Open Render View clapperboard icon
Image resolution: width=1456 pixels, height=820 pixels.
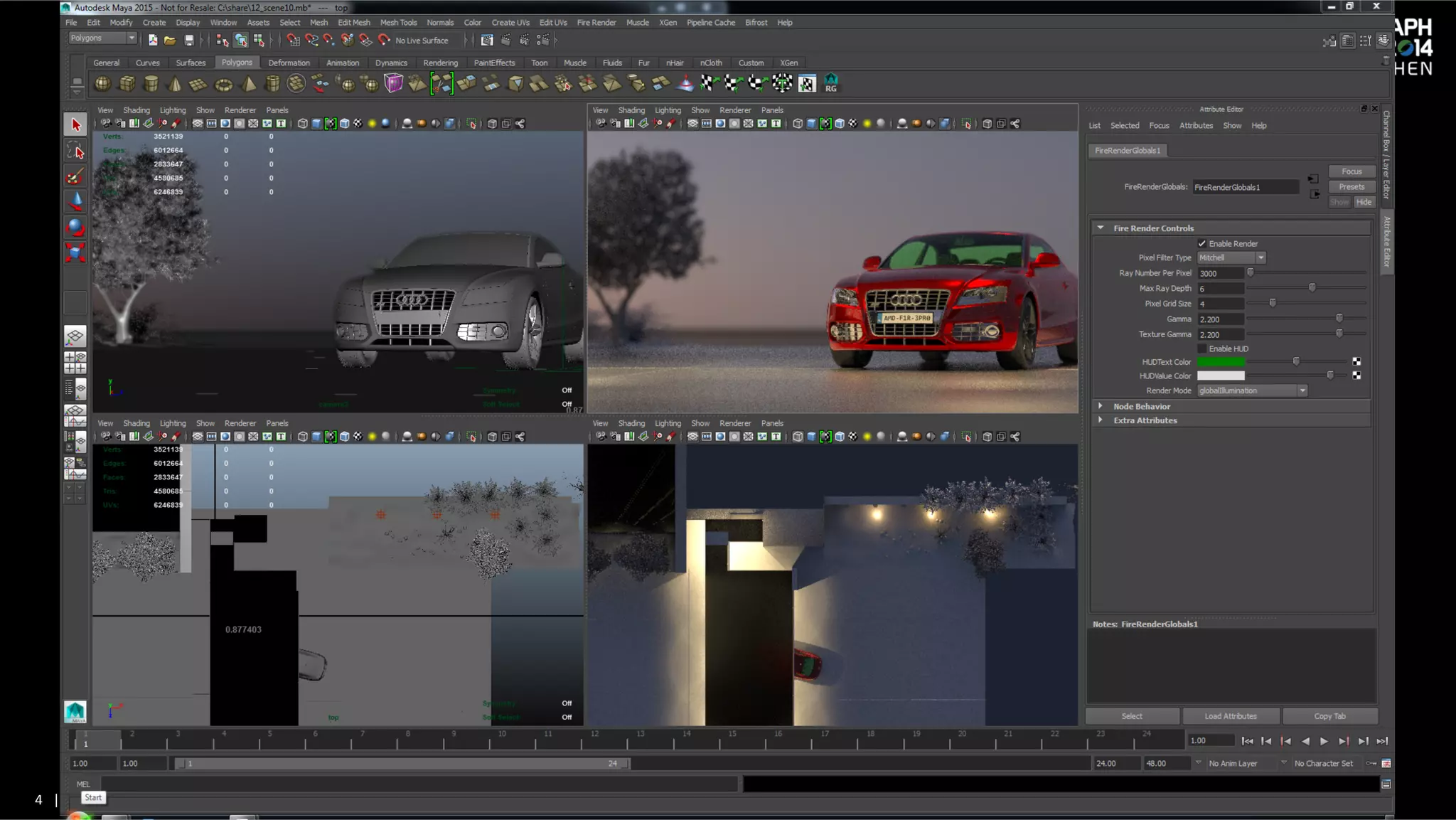(x=487, y=41)
